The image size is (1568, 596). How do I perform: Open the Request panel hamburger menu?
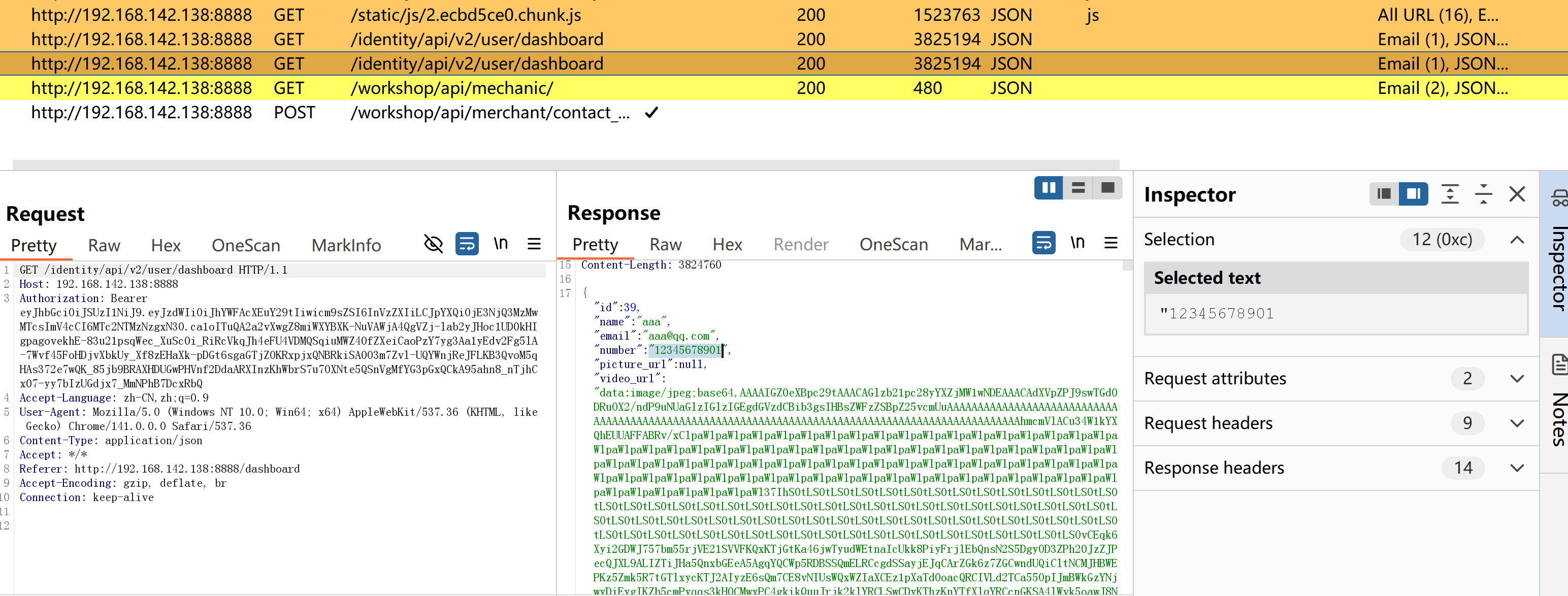click(x=534, y=244)
